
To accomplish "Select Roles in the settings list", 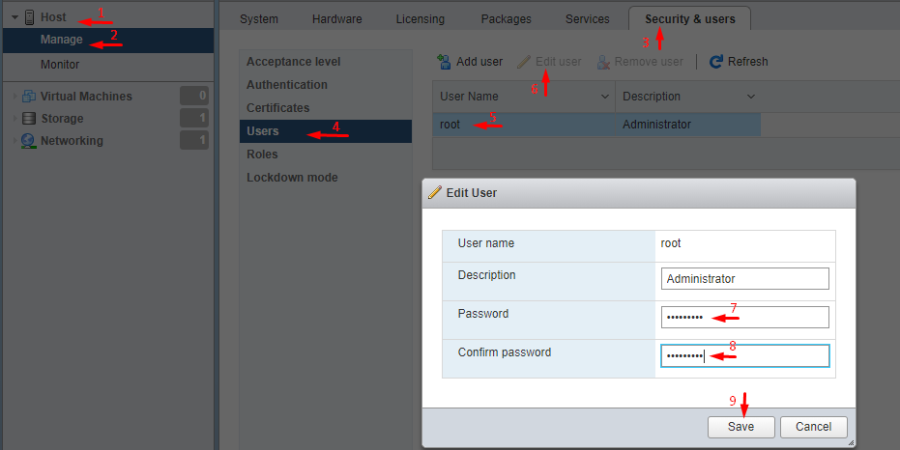I will coord(262,154).
